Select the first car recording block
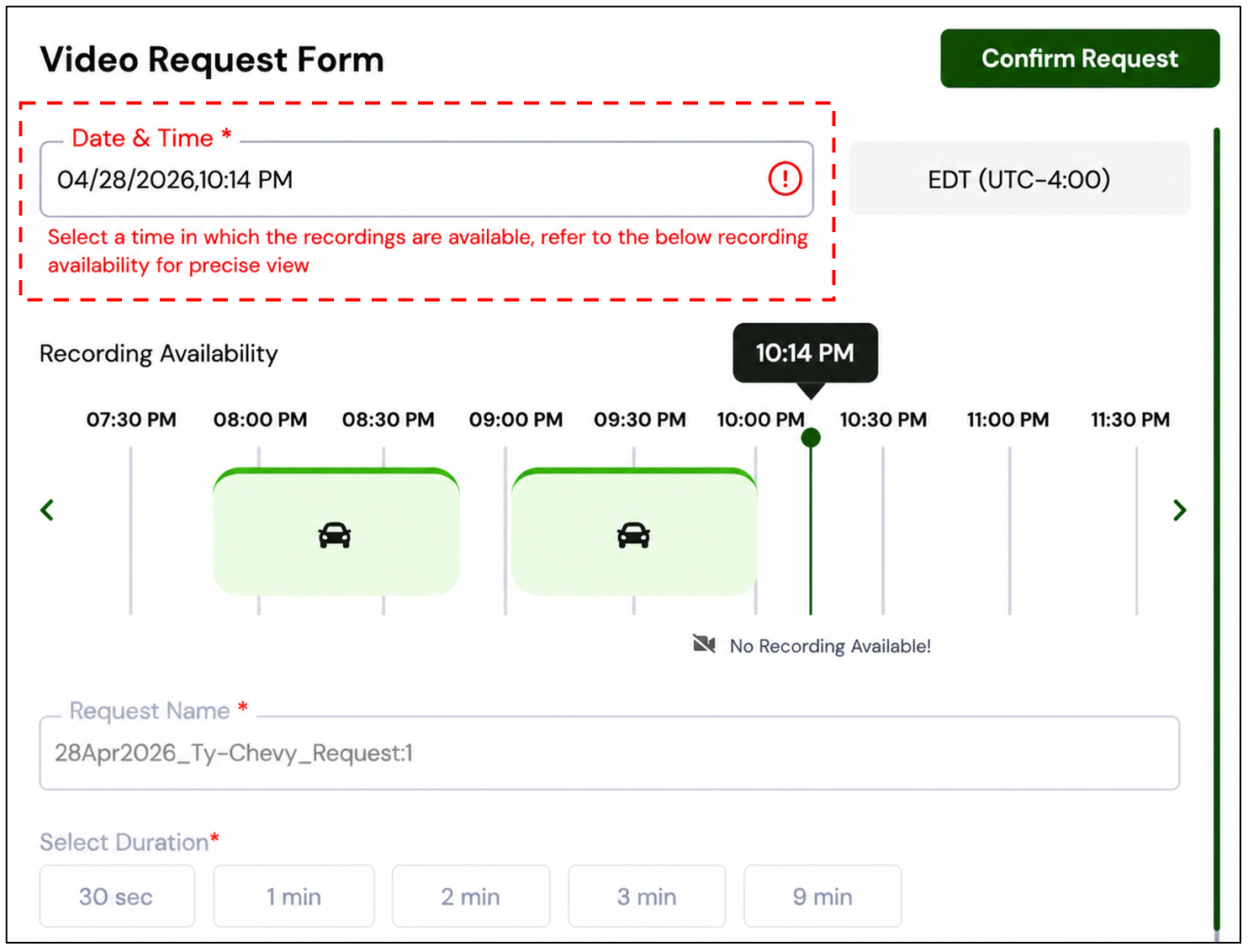The width and height of the screenshot is (1248, 952). [x=336, y=532]
